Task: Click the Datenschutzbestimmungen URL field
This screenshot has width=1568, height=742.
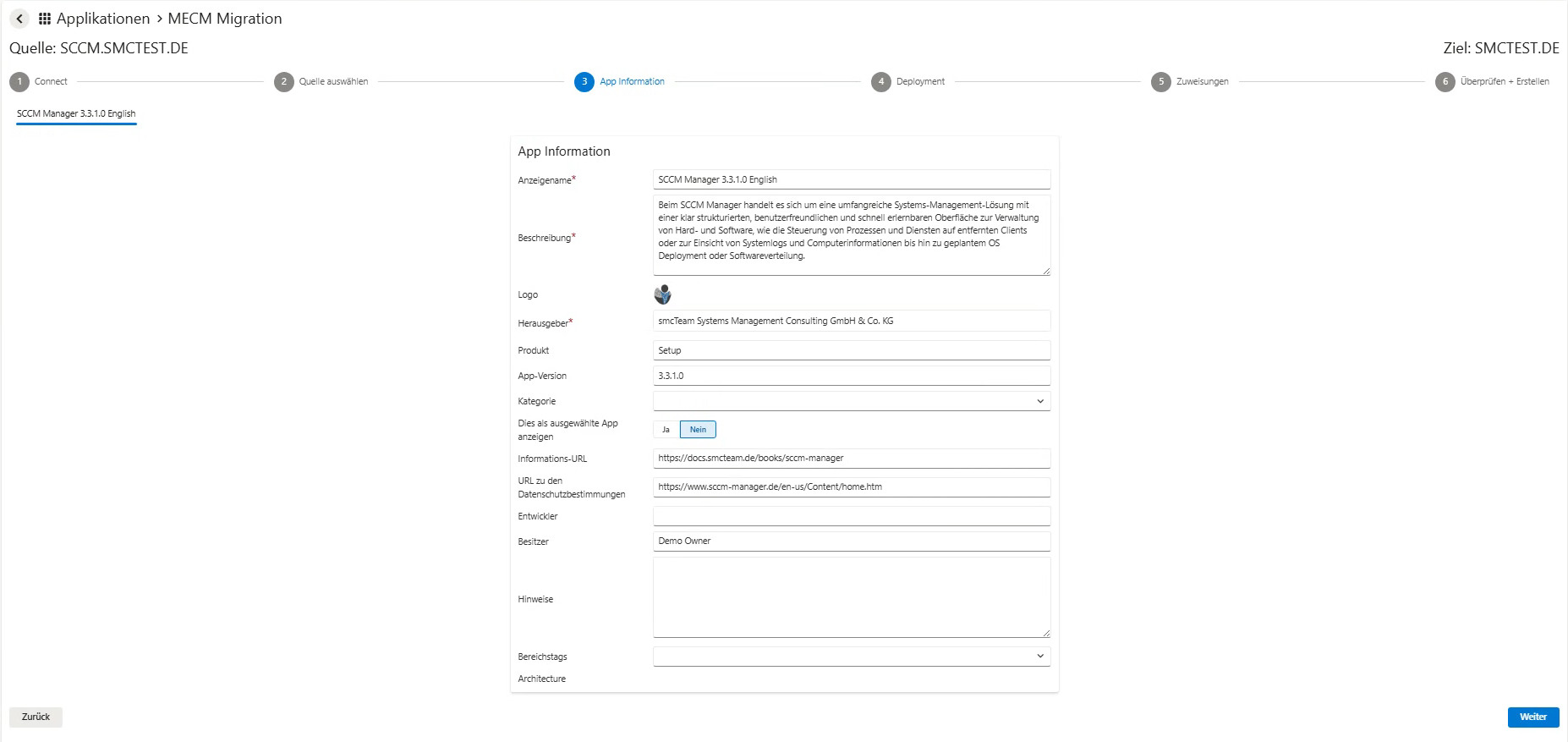Action: 852,487
